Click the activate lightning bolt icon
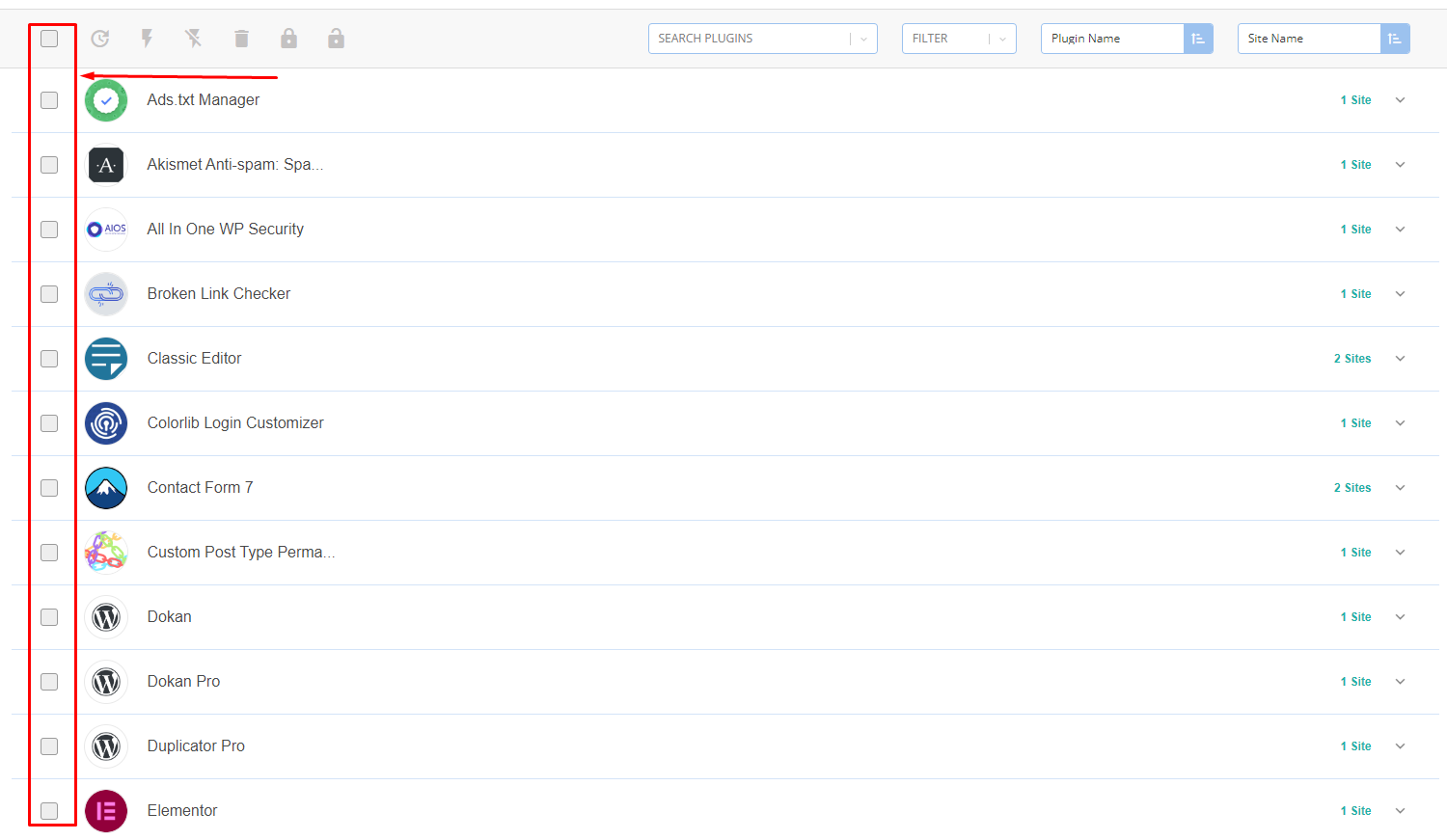Viewport: 1447px width, 840px height. pyautogui.click(x=147, y=39)
